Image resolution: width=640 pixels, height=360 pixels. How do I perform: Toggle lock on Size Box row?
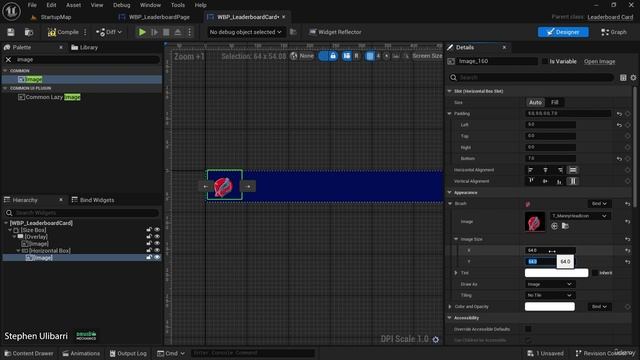[149, 230]
